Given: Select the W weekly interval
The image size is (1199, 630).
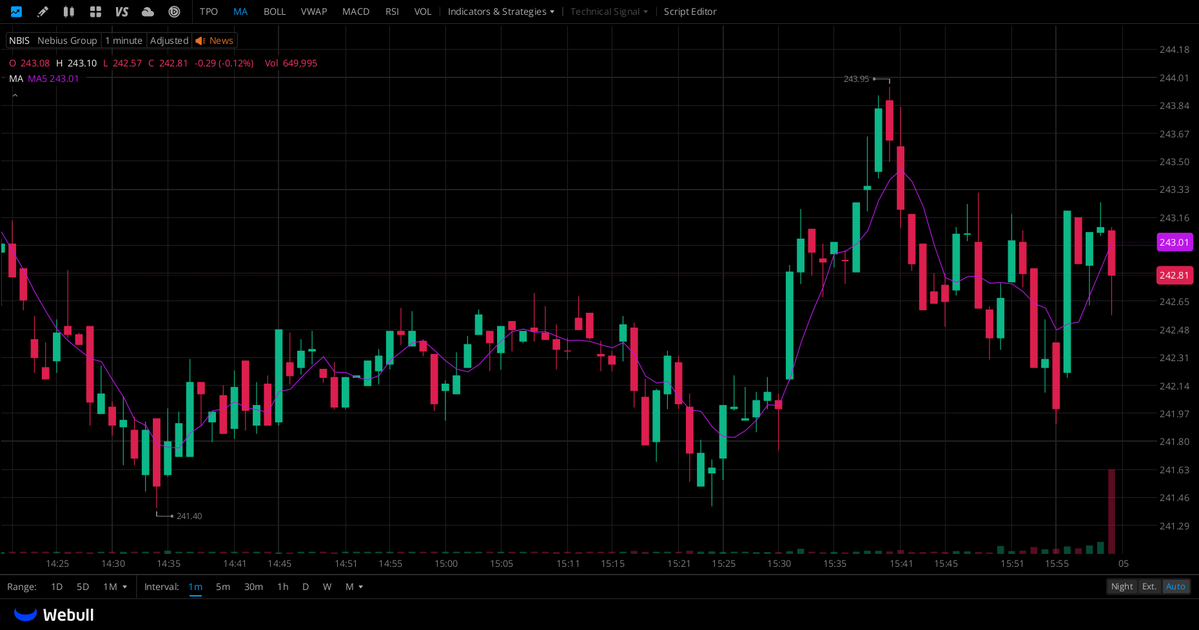Looking at the screenshot, I should pyautogui.click(x=327, y=586).
